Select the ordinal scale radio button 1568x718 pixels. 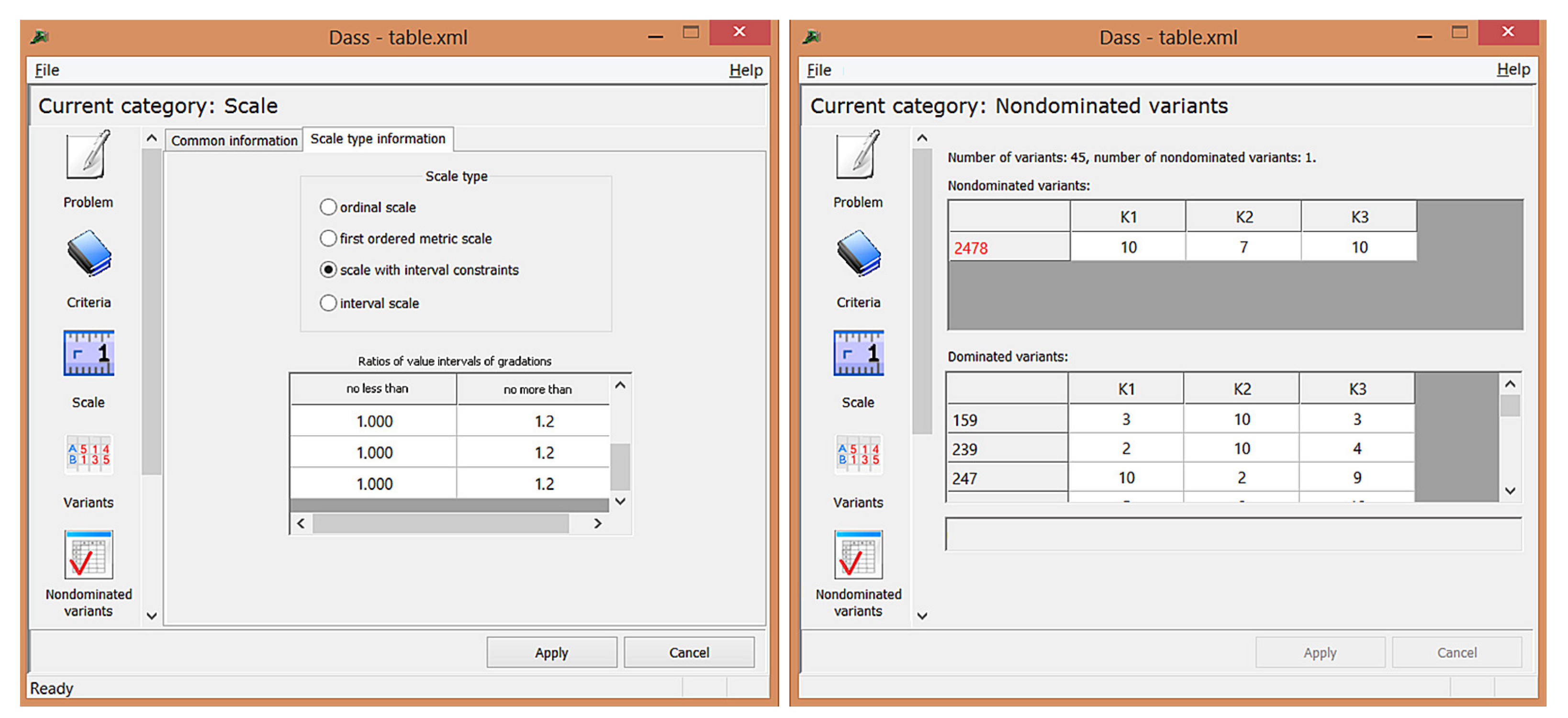coord(328,207)
